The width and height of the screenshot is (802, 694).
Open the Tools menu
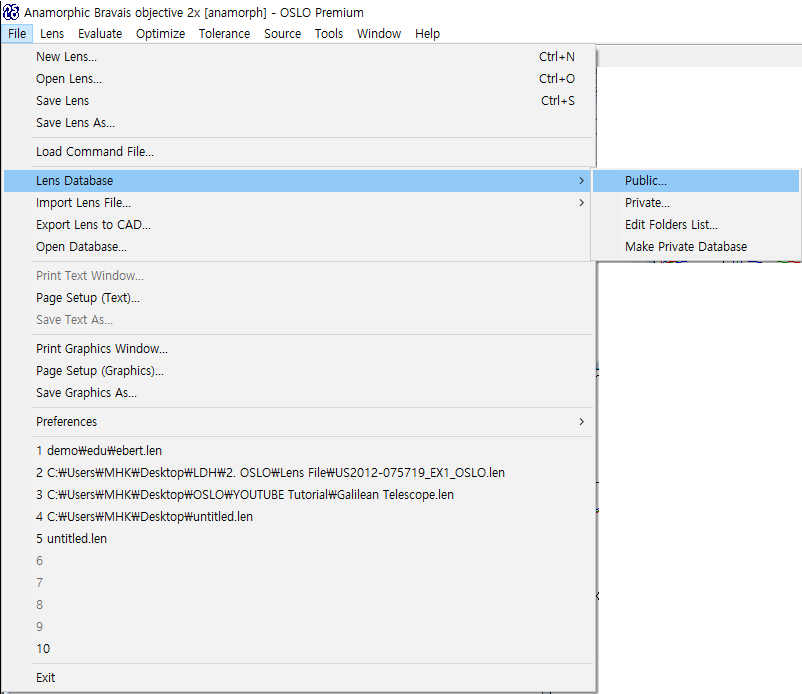tap(328, 34)
